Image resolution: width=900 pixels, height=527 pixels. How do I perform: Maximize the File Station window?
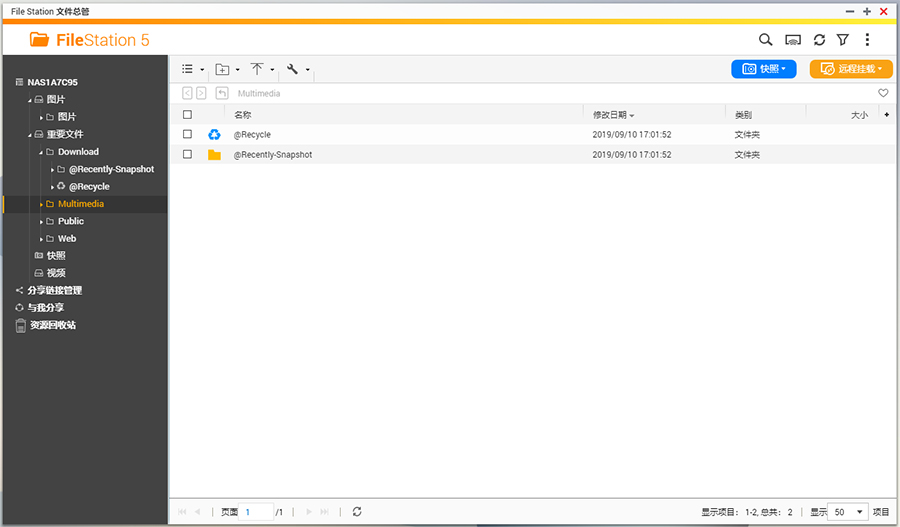click(x=867, y=11)
